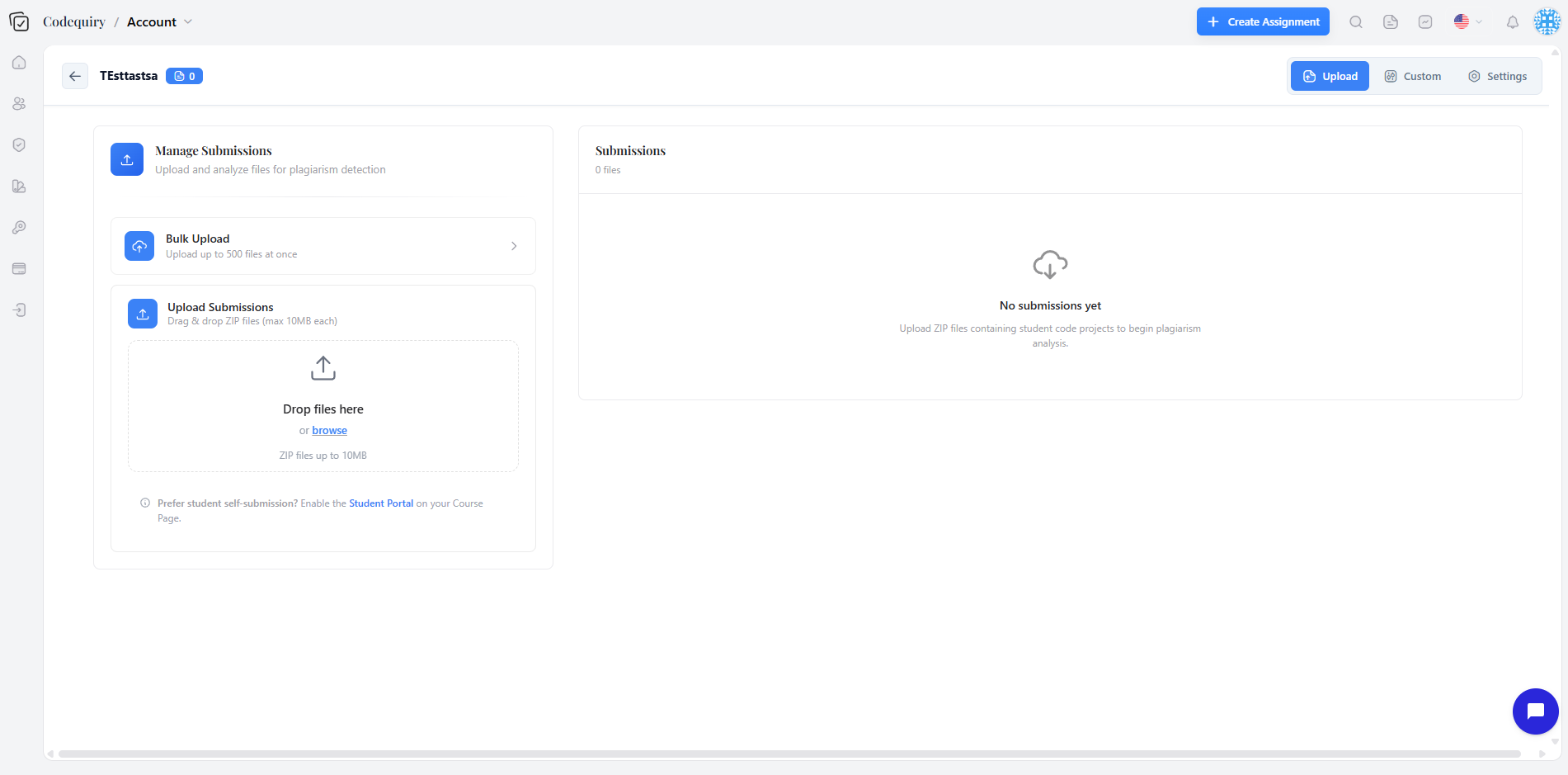Open notifications via the bell icon

click(1513, 21)
